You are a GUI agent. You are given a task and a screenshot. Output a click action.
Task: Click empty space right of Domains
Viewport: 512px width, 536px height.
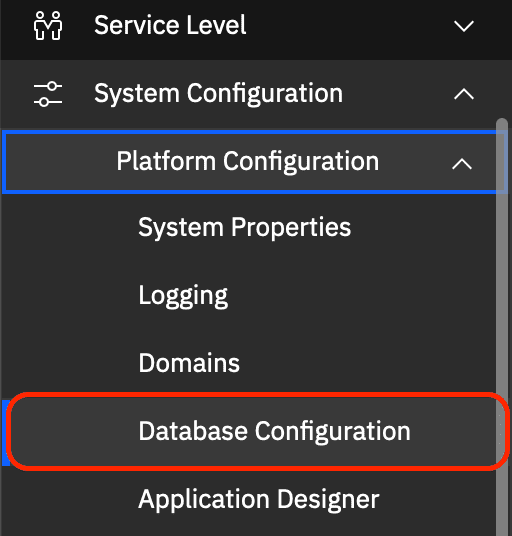pos(367,363)
